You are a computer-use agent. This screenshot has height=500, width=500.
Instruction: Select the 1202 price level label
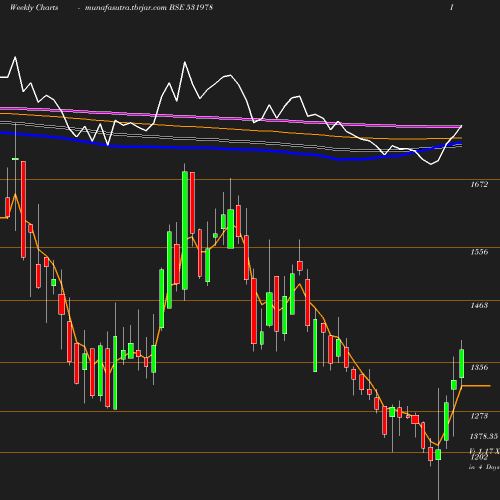(x=479, y=457)
